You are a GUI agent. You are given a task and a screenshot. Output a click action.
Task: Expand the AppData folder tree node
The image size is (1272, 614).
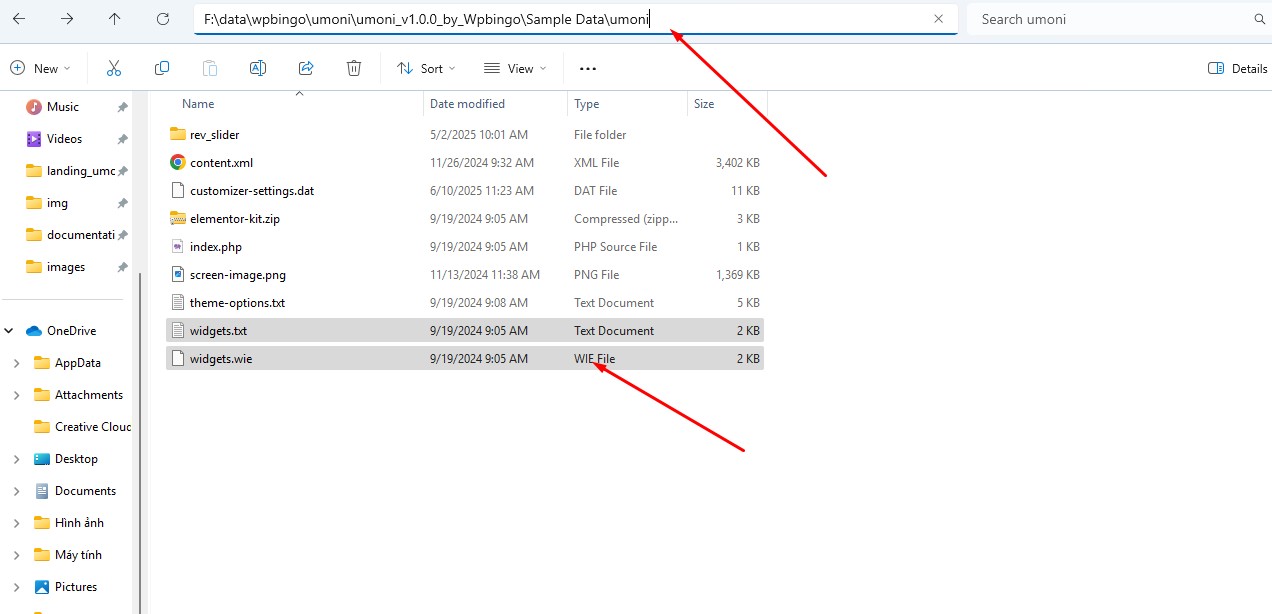[16, 363]
